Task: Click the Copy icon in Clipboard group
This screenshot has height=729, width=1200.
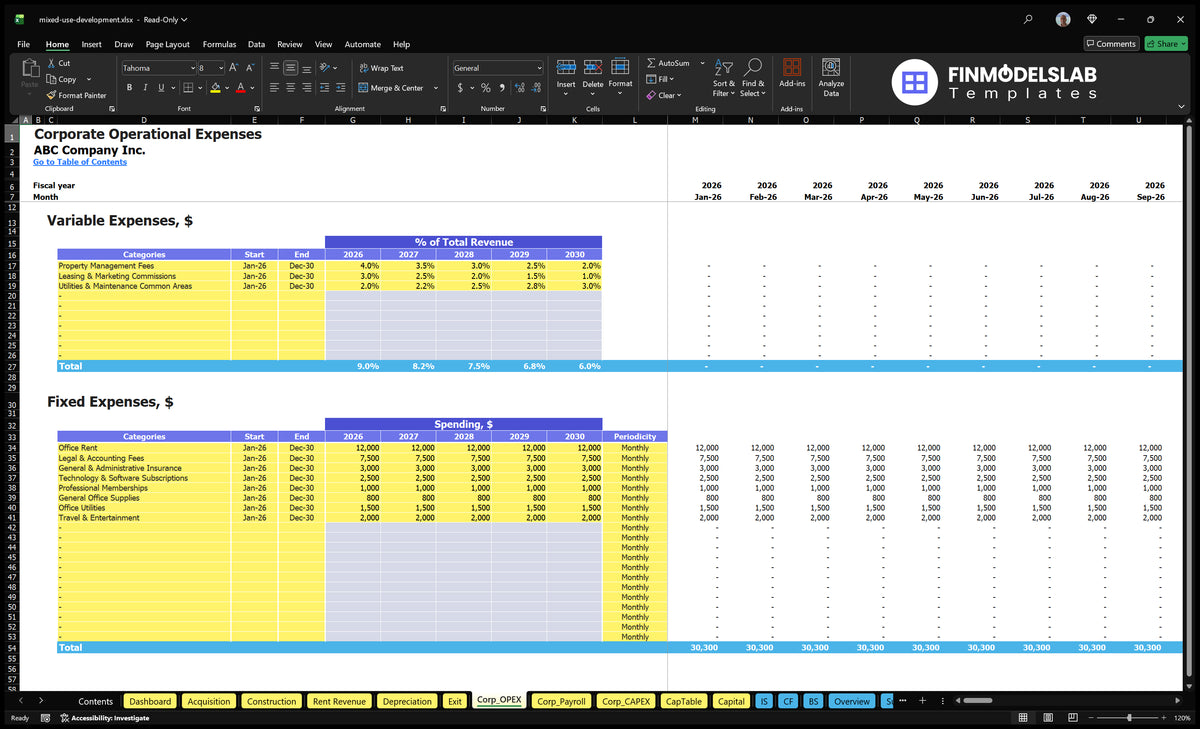Action: (x=51, y=79)
